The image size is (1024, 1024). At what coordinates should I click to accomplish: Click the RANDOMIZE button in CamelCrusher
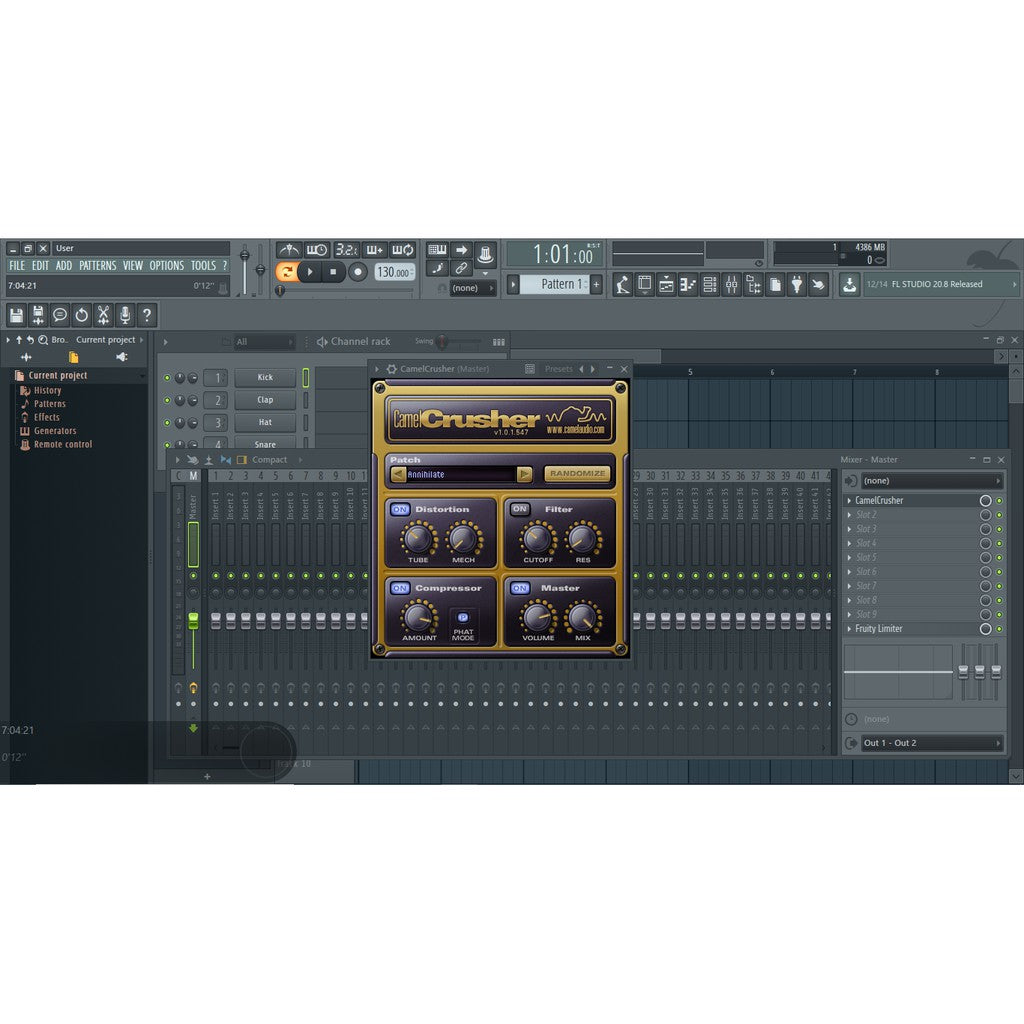click(x=578, y=474)
